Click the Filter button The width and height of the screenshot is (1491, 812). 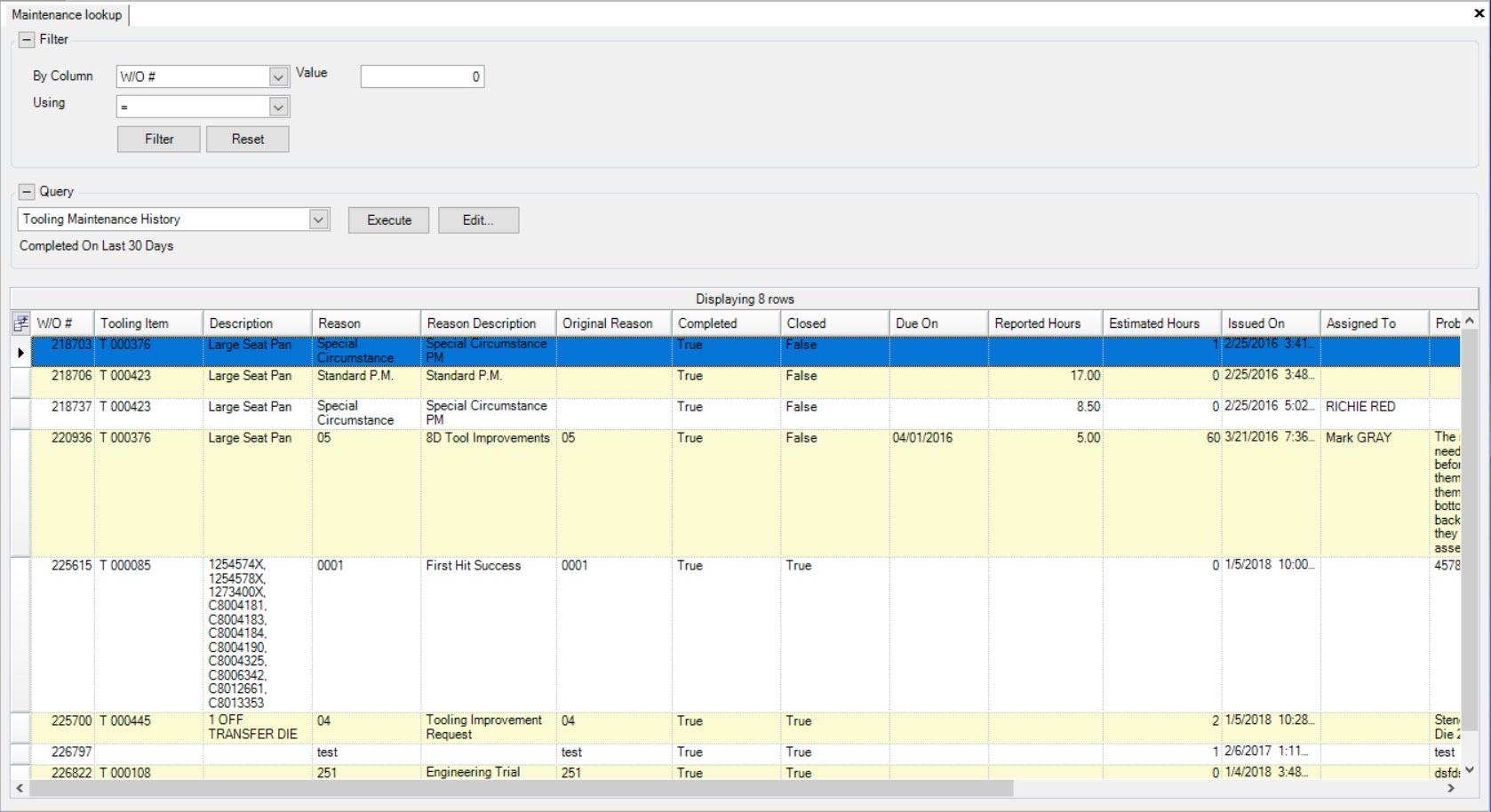pyautogui.click(x=159, y=139)
